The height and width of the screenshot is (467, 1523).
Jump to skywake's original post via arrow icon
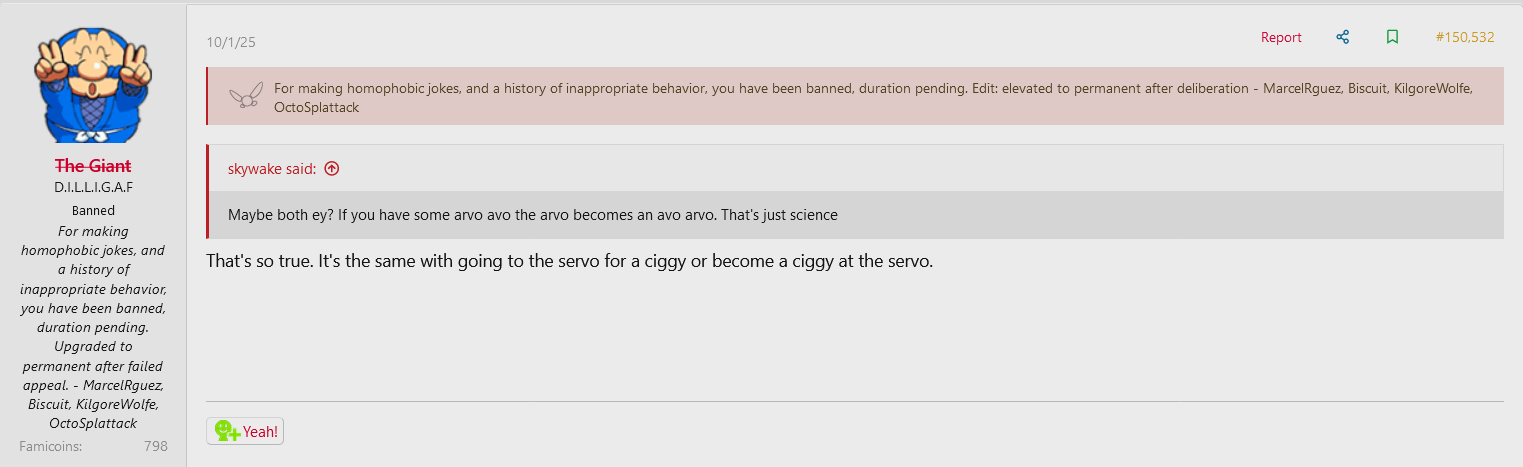pos(332,168)
